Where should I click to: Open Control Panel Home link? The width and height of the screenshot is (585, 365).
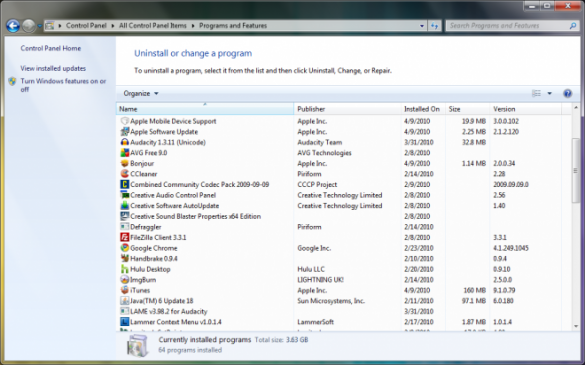coord(51,48)
